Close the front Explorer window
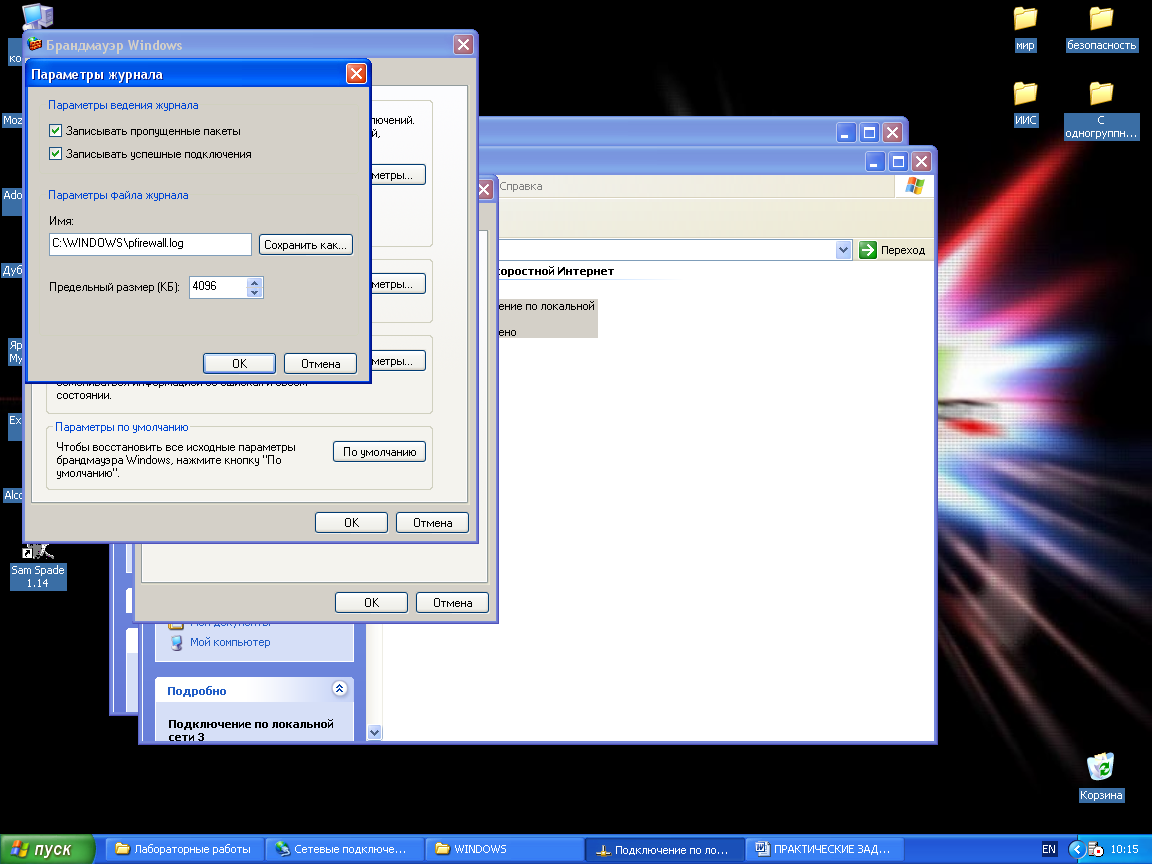Viewport: 1152px width, 864px height. [921, 162]
